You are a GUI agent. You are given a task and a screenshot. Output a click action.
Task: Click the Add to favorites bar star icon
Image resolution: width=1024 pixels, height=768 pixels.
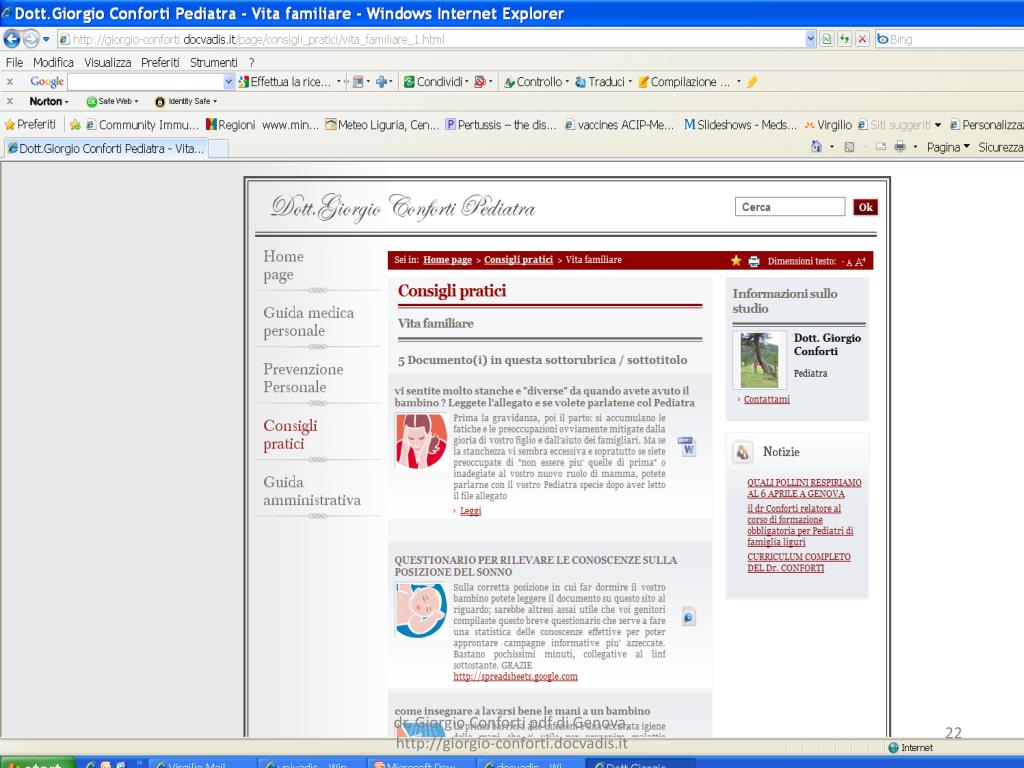(x=75, y=124)
